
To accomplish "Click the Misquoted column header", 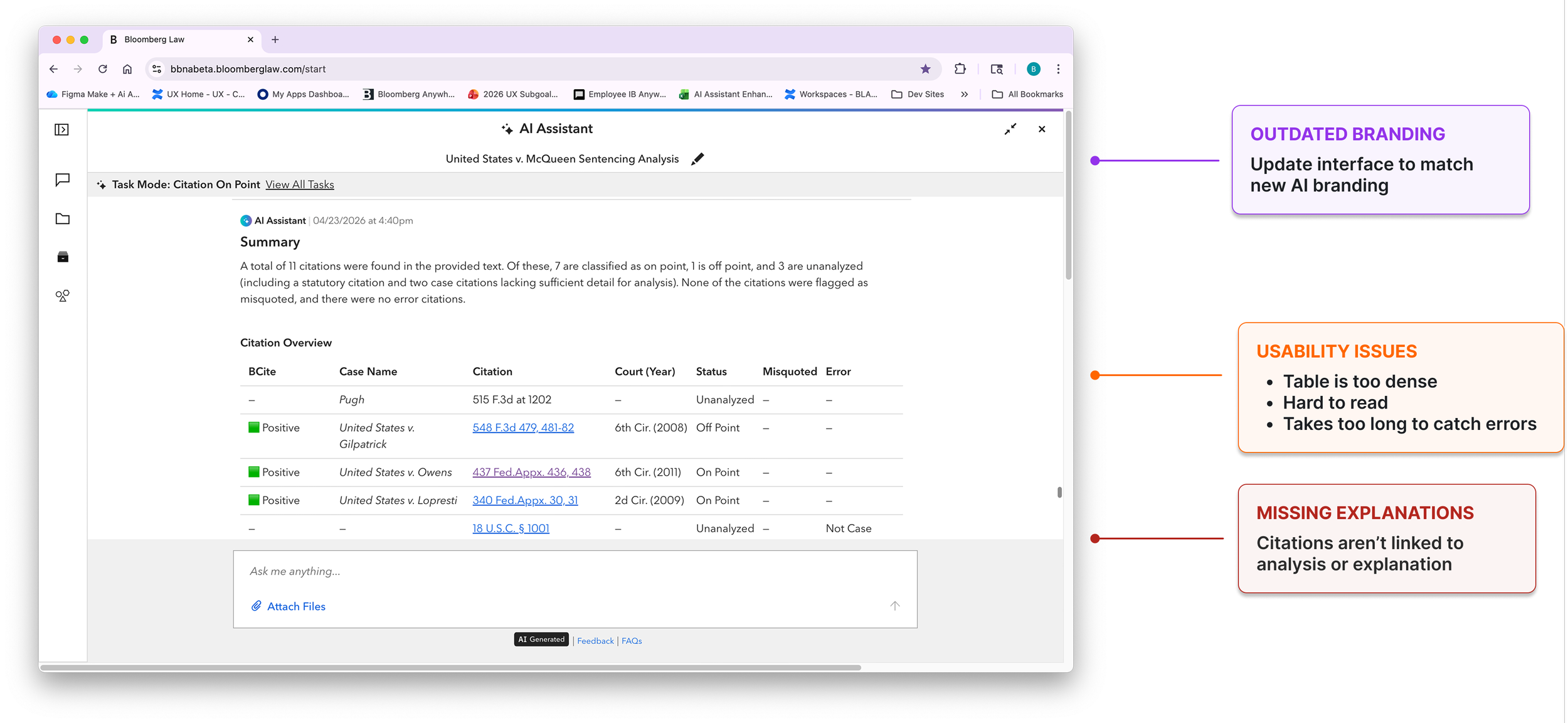I will point(790,372).
